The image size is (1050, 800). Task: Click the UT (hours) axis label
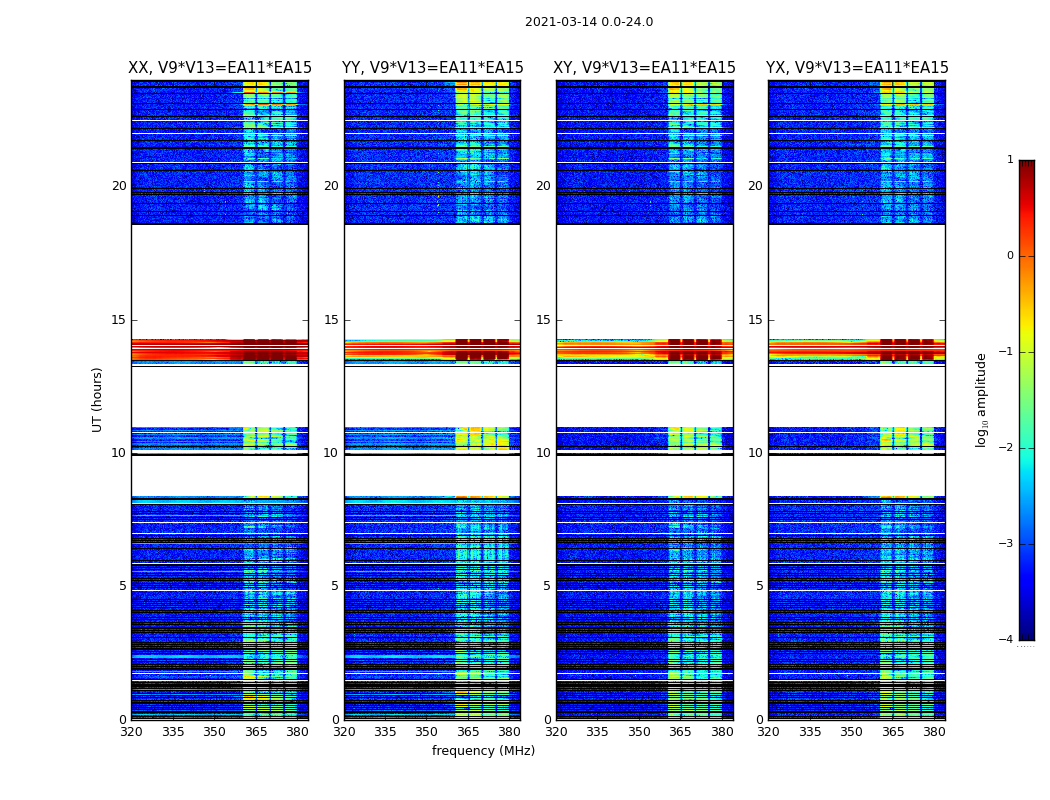[x=97, y=400]
